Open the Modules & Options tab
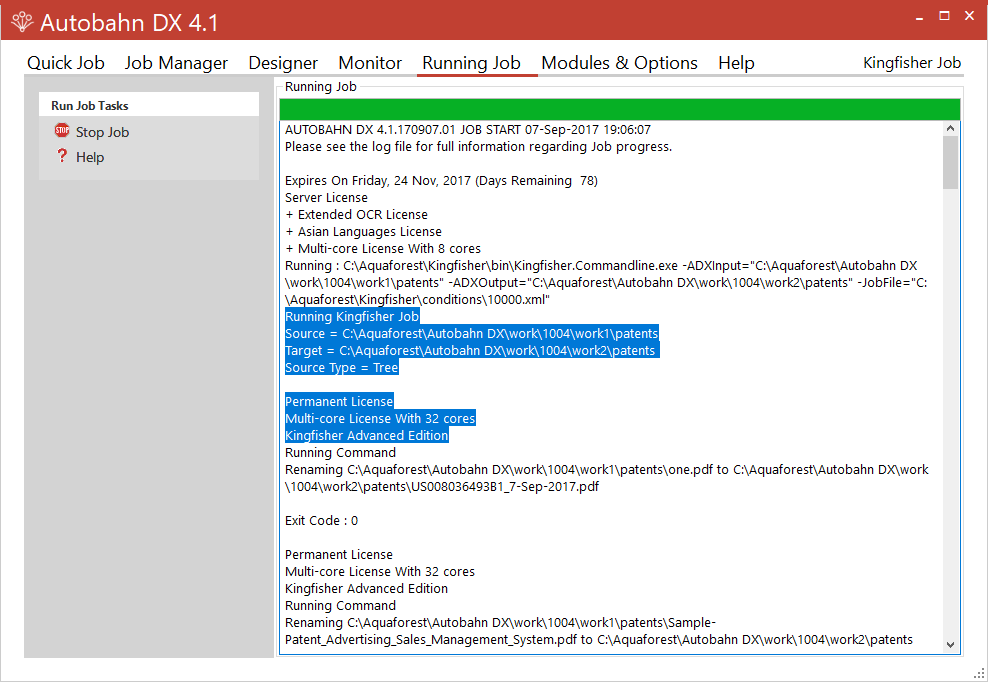The height and width of the screenshot is (682, 988). (x=619, y=63)
